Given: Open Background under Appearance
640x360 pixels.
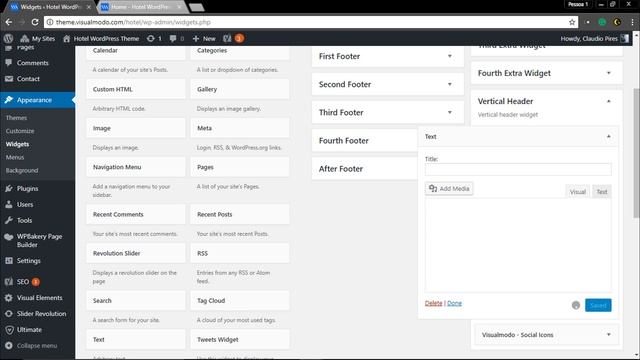Looking at the screenshot, I should tap(22, 170).
